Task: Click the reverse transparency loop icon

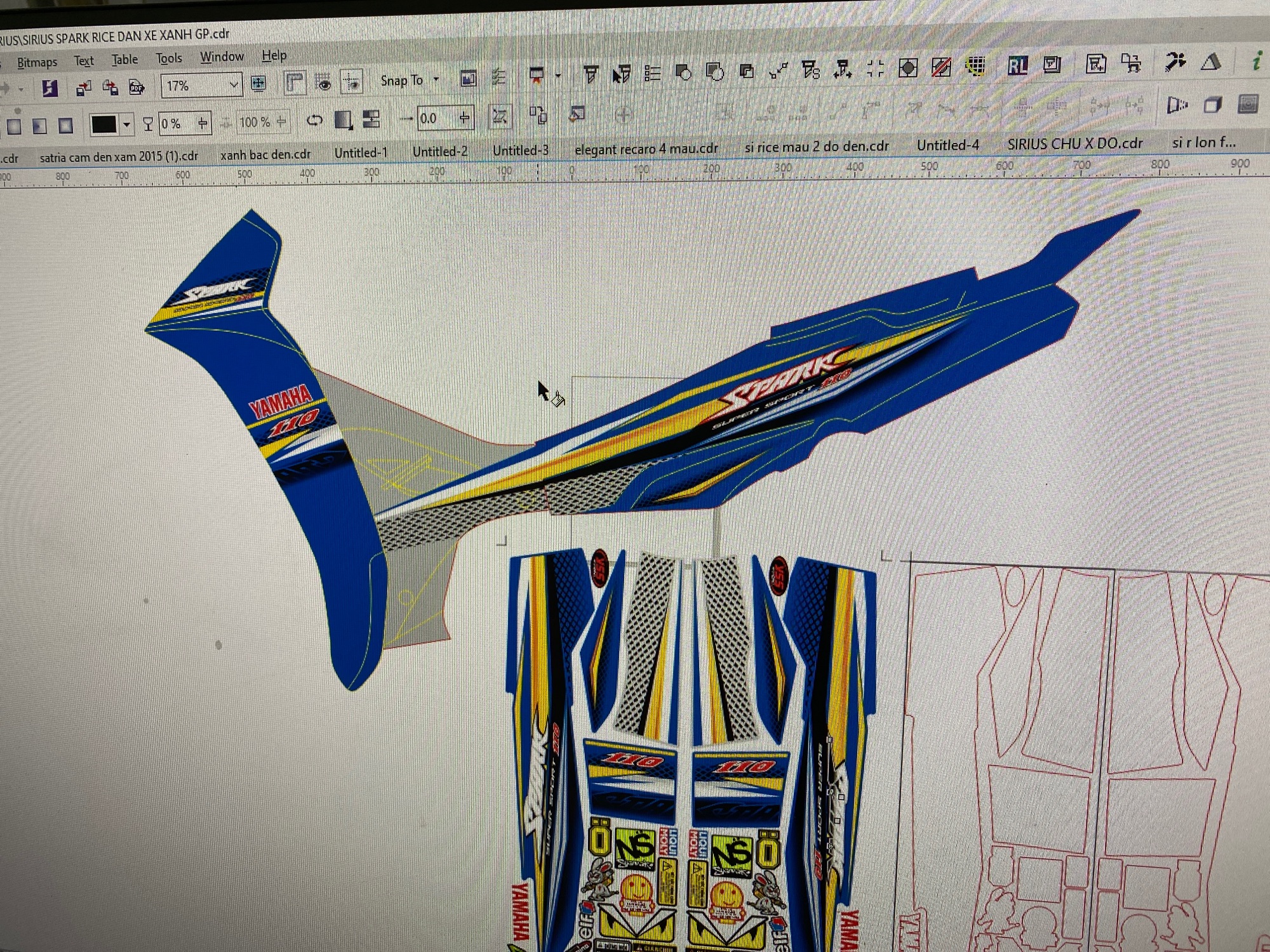Action: click(x=314, y=120)
